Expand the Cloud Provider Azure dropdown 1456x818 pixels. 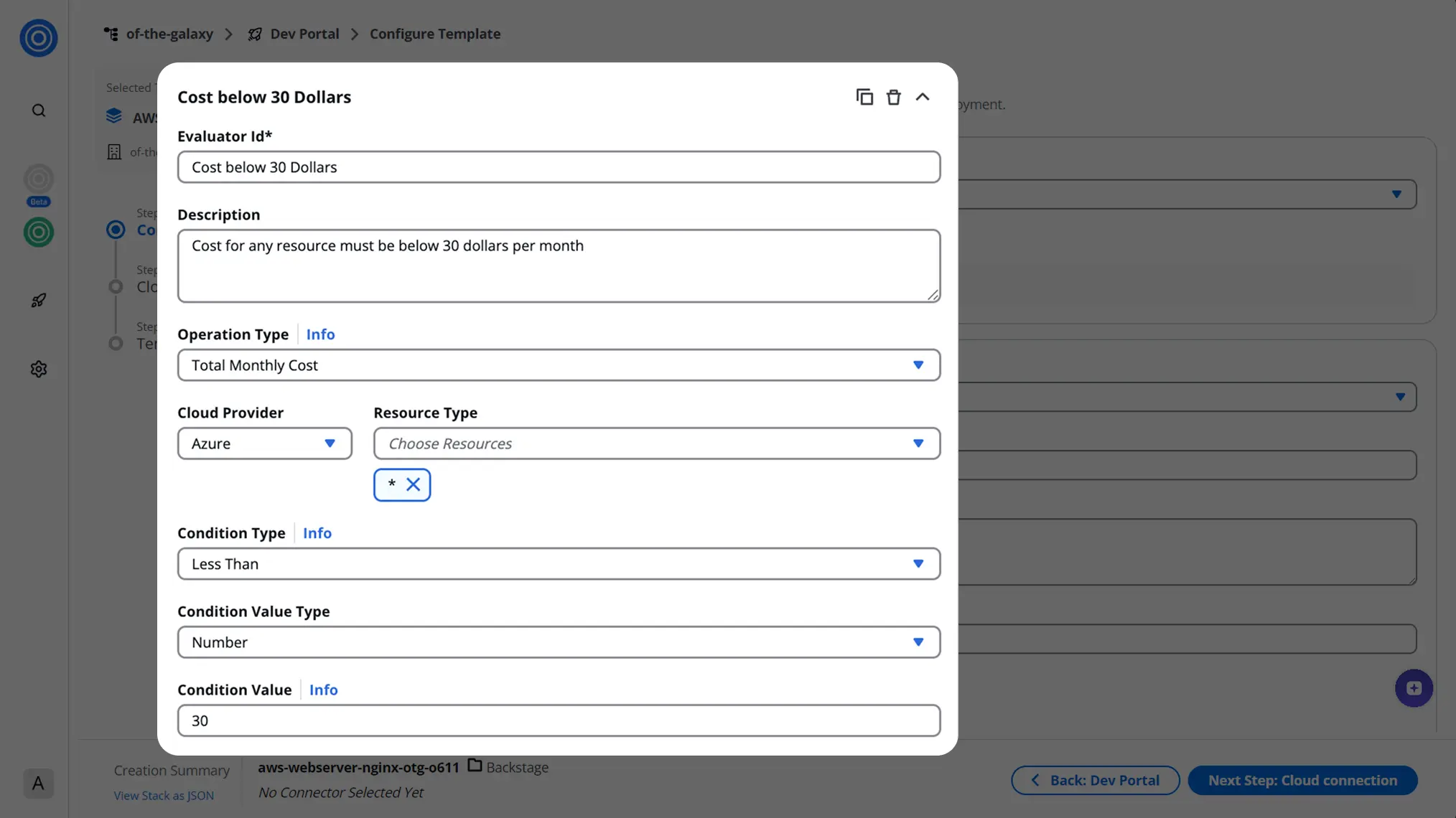pos(264,443)
